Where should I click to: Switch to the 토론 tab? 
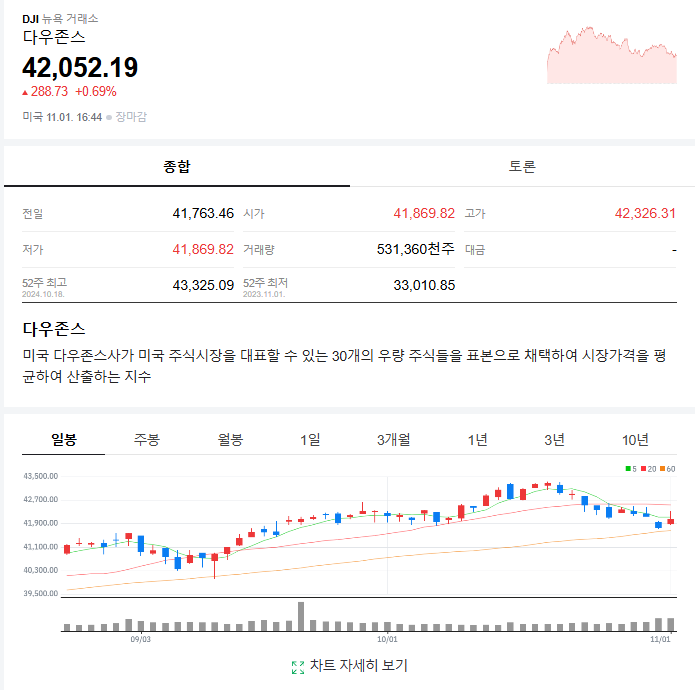(522, 167)
